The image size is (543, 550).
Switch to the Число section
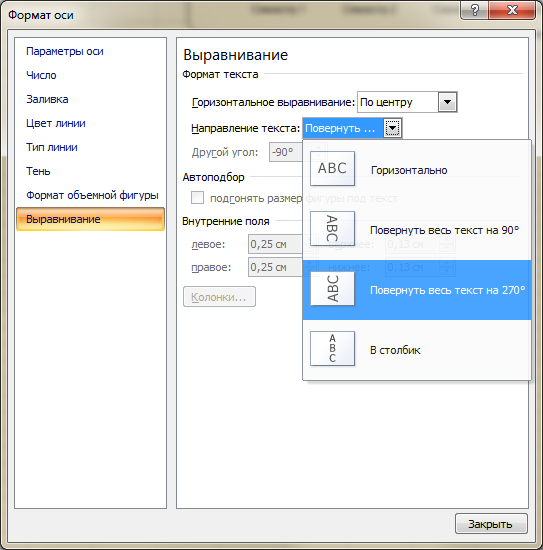[x=41, y=75]
